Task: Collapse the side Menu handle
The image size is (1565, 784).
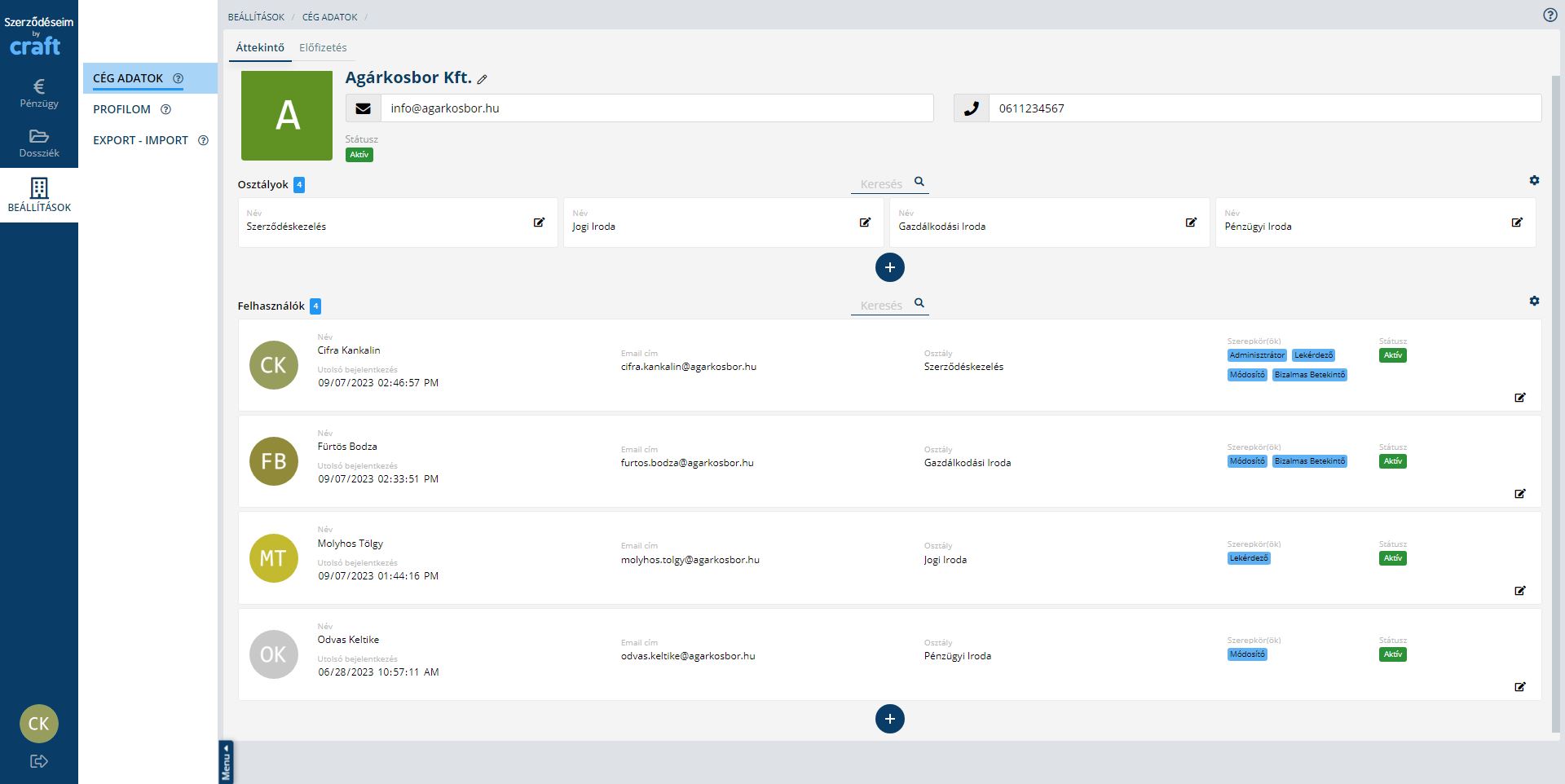Action: tap(226, 762)
